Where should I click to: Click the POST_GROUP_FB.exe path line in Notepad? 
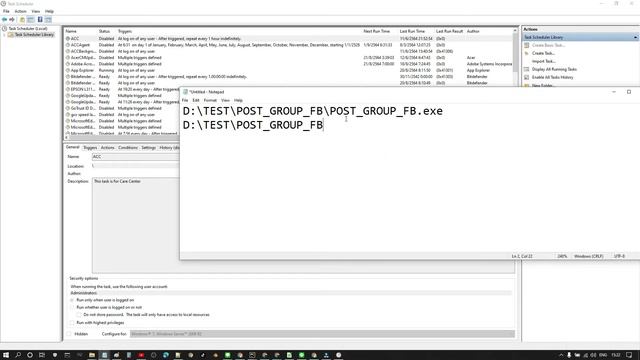point(313,111)
